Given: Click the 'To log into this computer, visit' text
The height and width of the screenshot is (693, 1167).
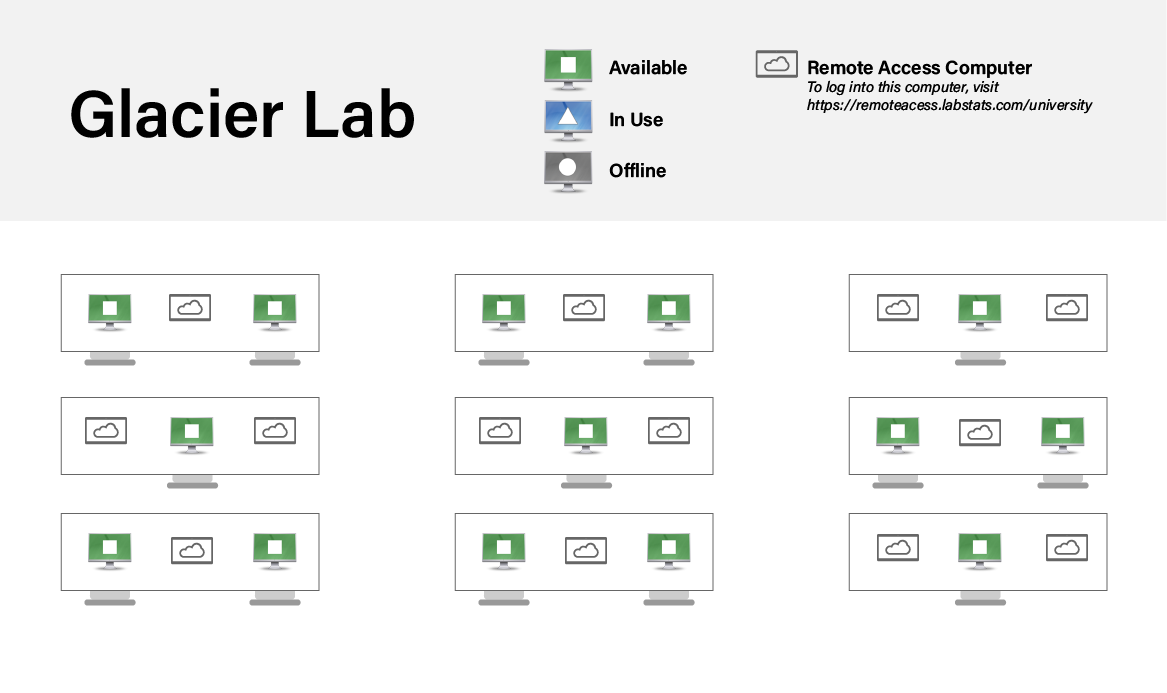Looking at the screenshot, I should coord(902,87).
